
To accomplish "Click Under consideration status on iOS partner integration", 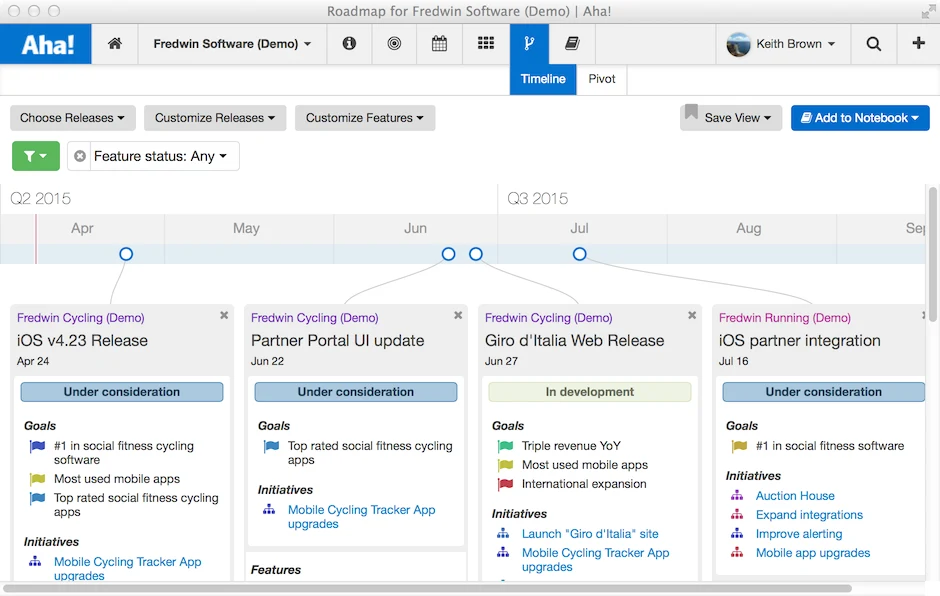I will click(824, 392).
